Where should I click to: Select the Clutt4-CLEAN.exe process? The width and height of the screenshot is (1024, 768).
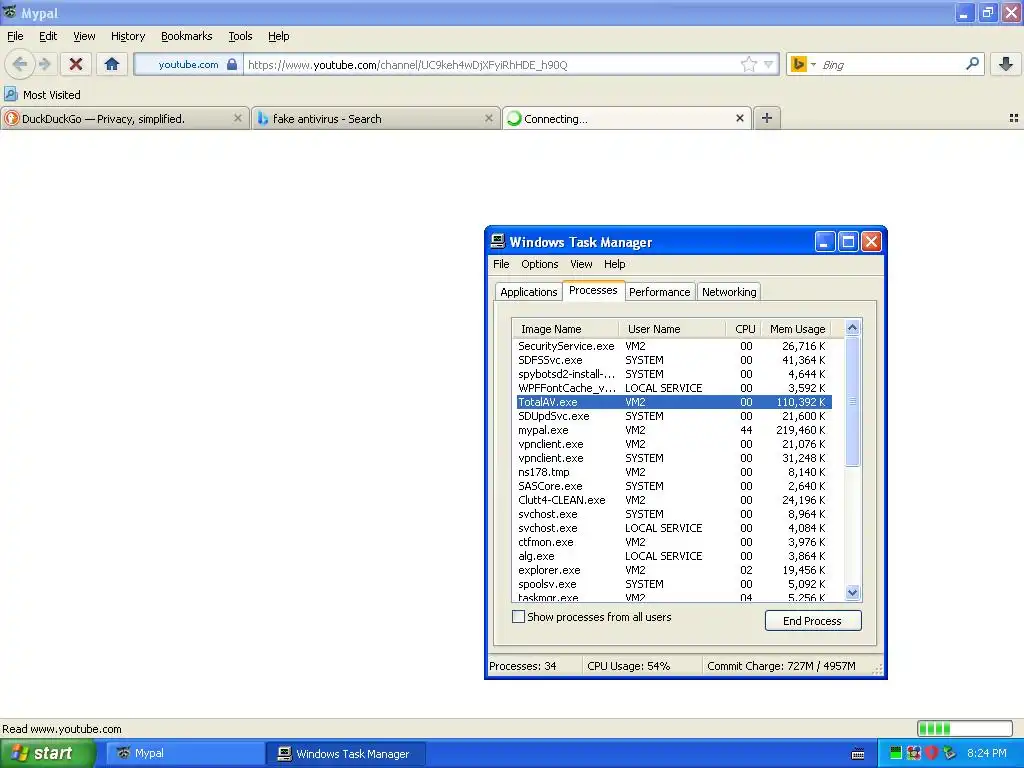click(674, 500)
